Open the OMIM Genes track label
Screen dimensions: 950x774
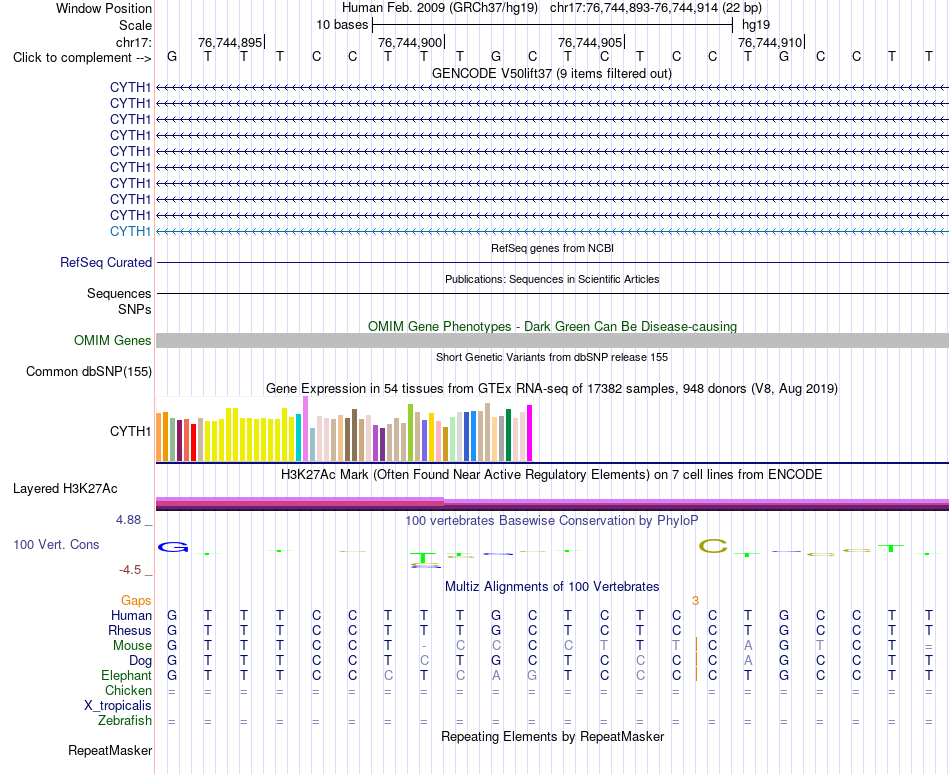point(112,340)
